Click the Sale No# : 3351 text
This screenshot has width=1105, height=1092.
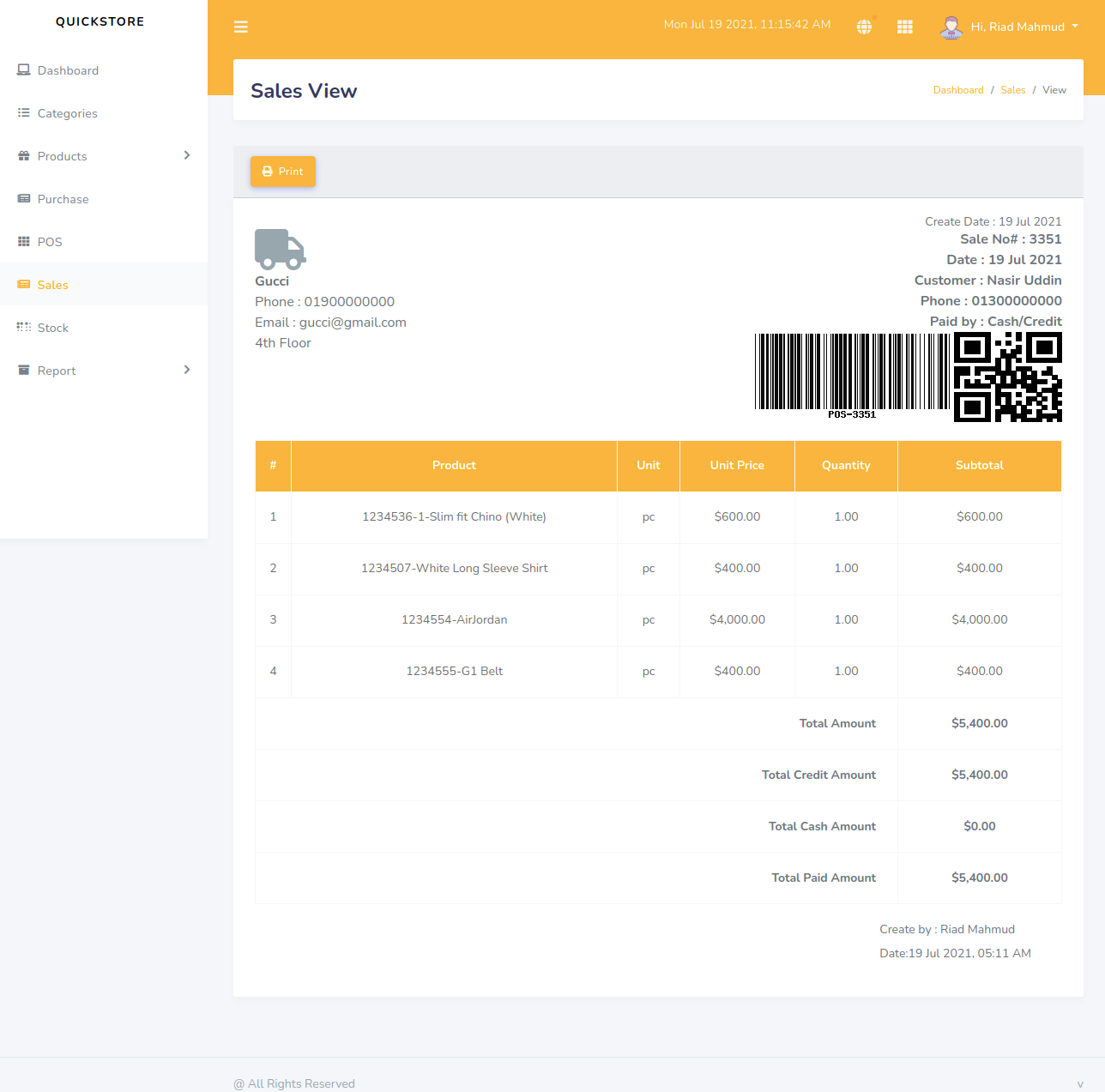(x=1011, y=239)
